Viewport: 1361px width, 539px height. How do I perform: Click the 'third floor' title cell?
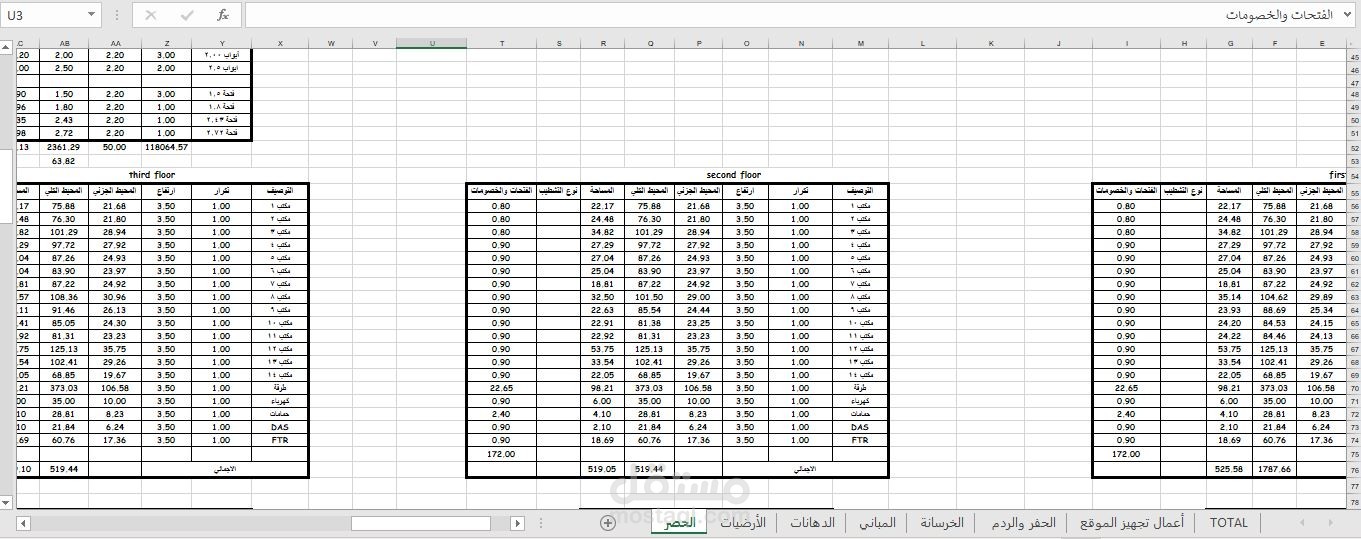[152, 174]
